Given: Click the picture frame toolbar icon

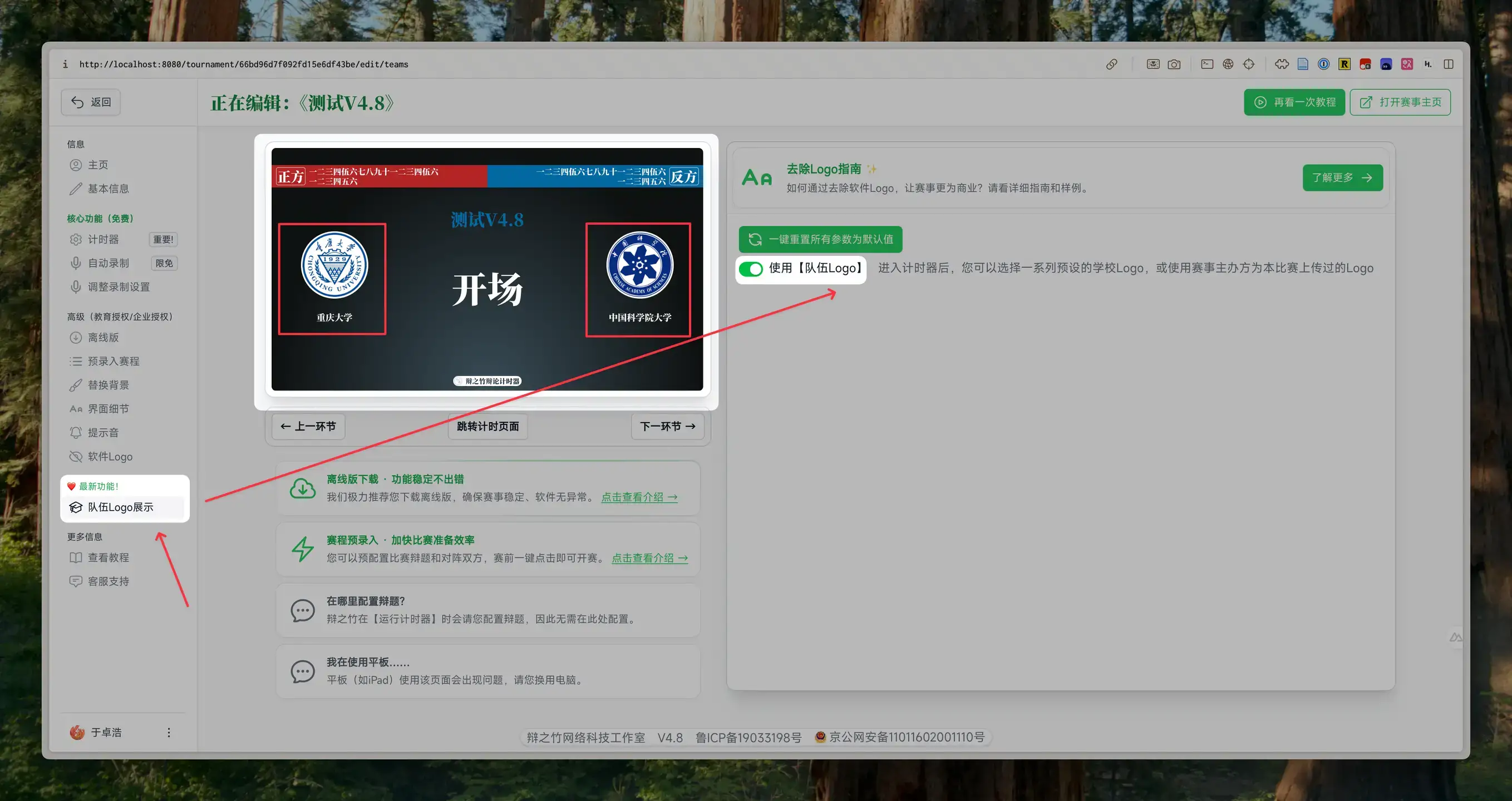Looking at the screenshot, I should tap(1153, 65).
